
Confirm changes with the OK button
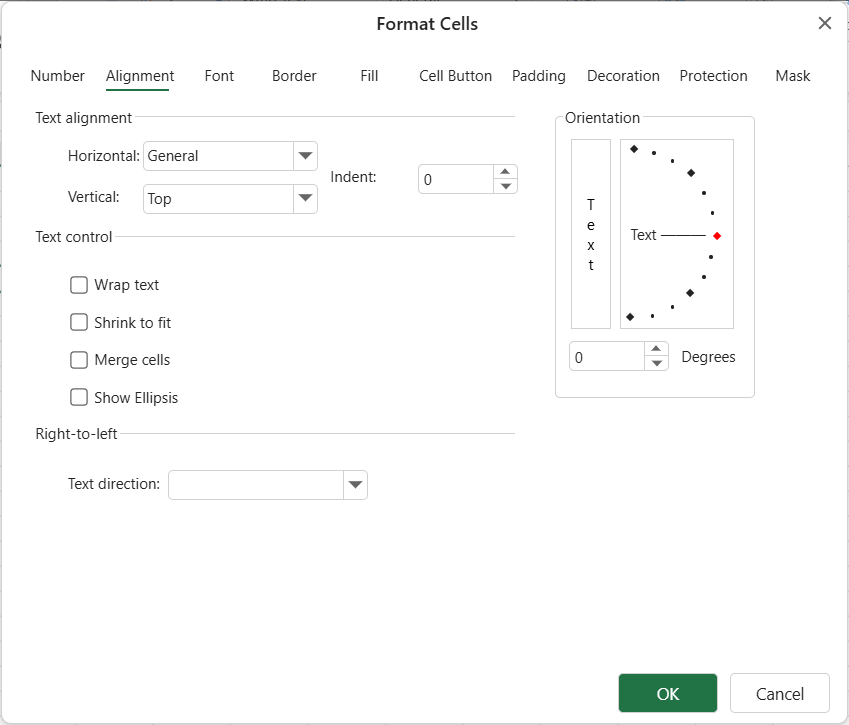click(667, 693)
